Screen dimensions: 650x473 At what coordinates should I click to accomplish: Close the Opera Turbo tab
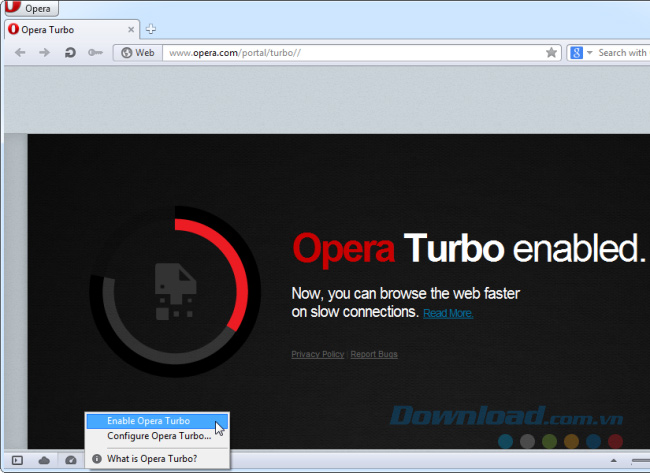pos(131,30)
